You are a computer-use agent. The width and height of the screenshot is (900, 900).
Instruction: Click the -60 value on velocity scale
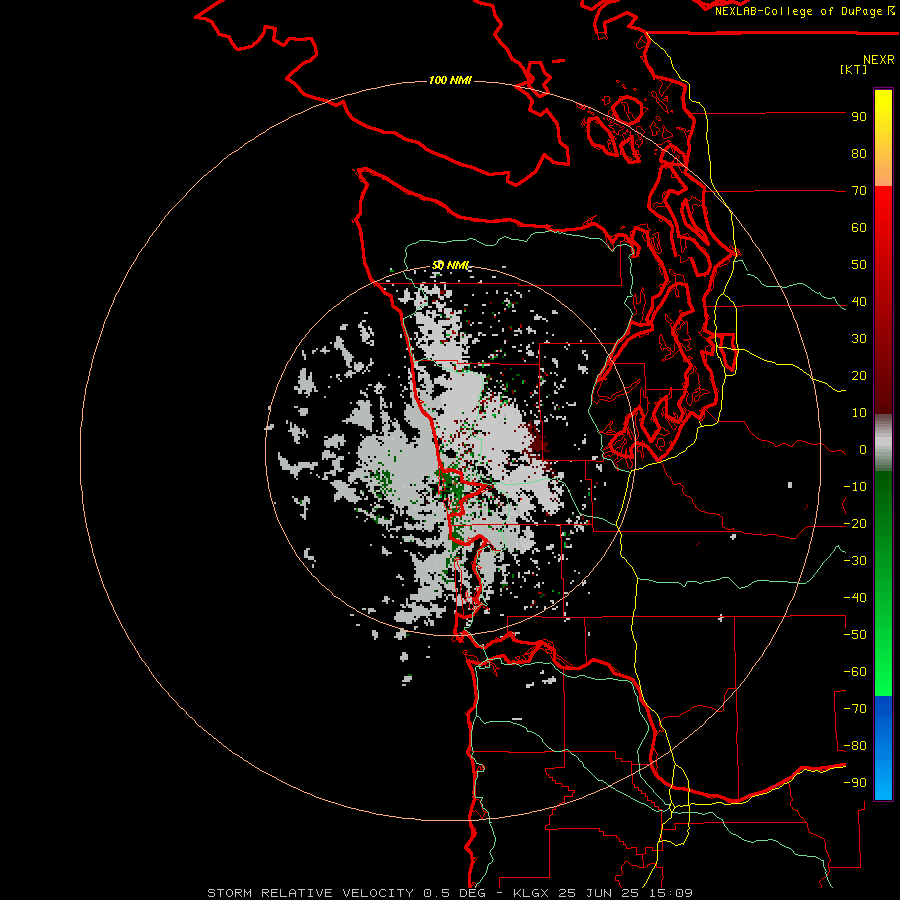point(855,672)
